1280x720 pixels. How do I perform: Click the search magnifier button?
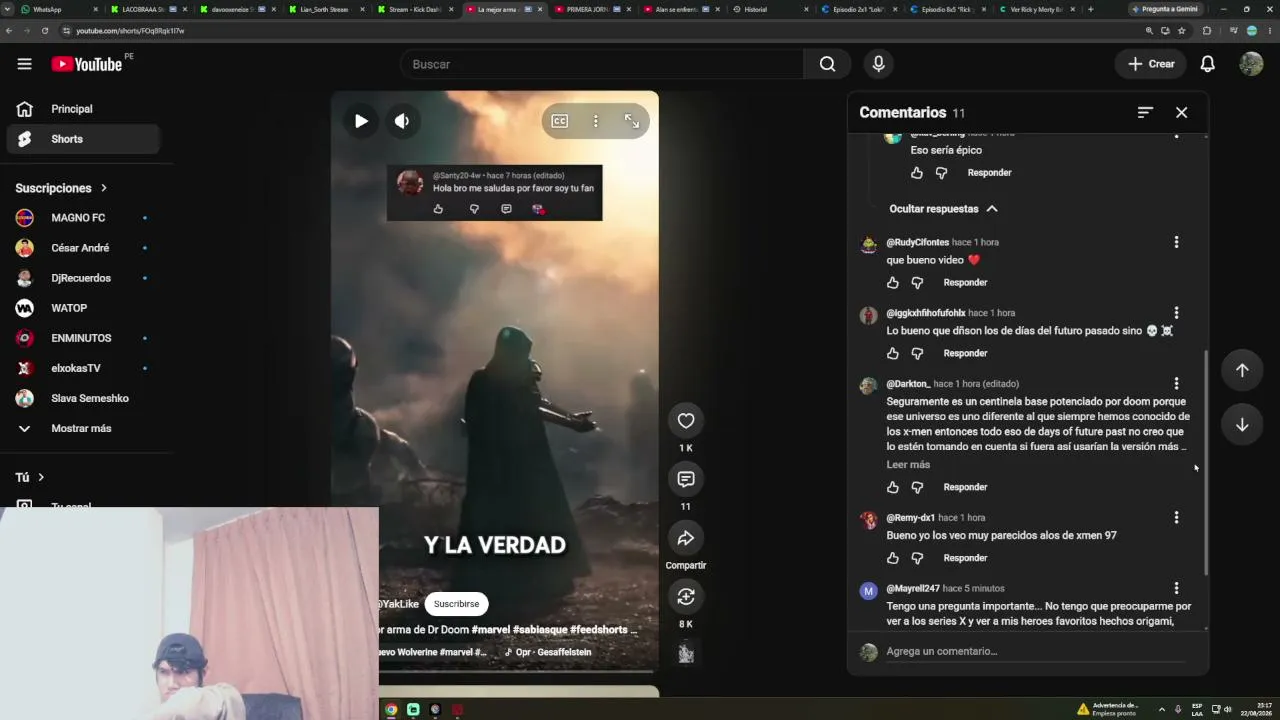pyautogui.click(x=827, y=64)
